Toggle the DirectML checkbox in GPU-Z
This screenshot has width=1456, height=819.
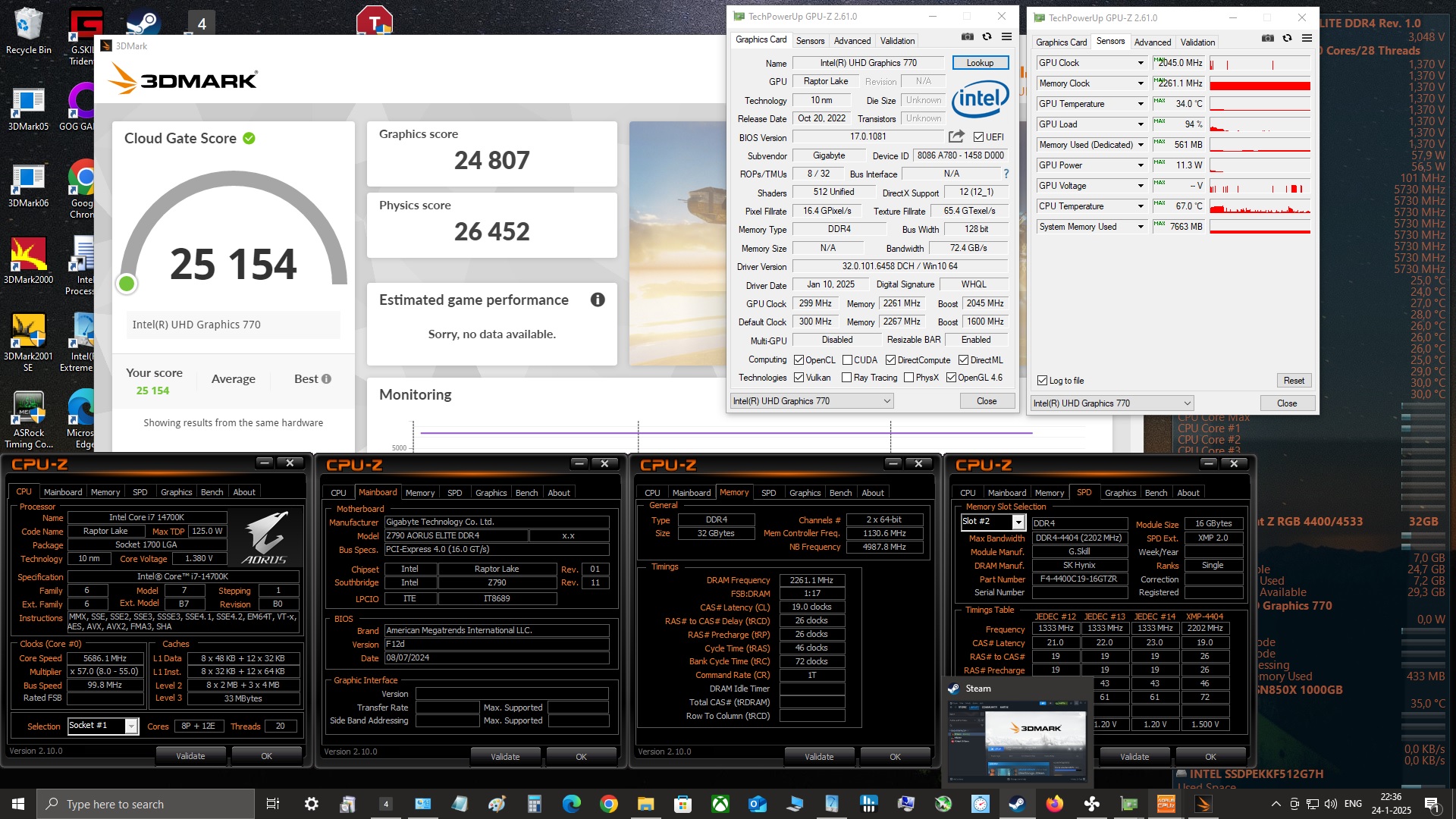pyautogui.click(x=963, y=360)
